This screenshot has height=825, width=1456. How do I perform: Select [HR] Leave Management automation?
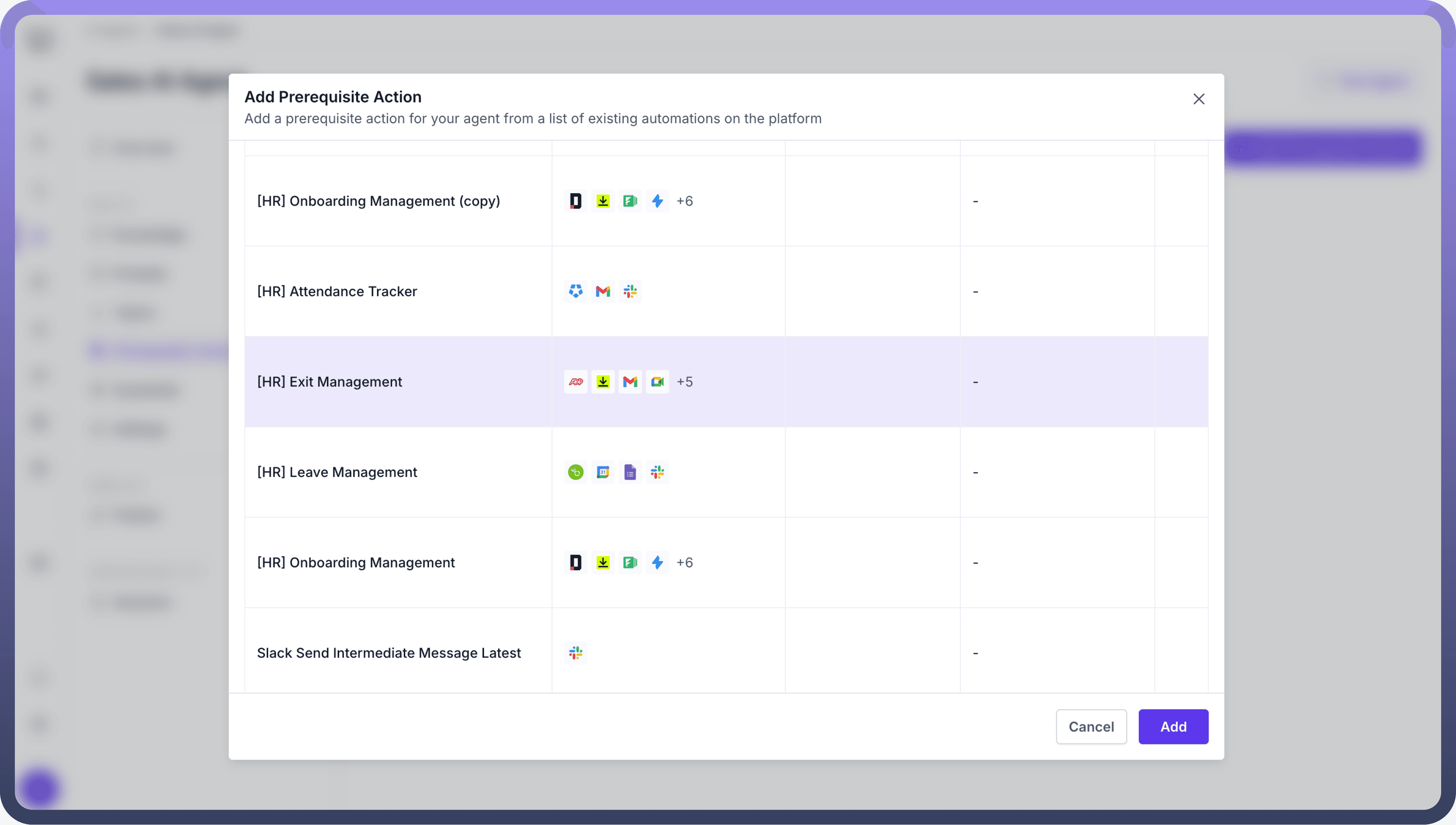click(x=337, y=472)
